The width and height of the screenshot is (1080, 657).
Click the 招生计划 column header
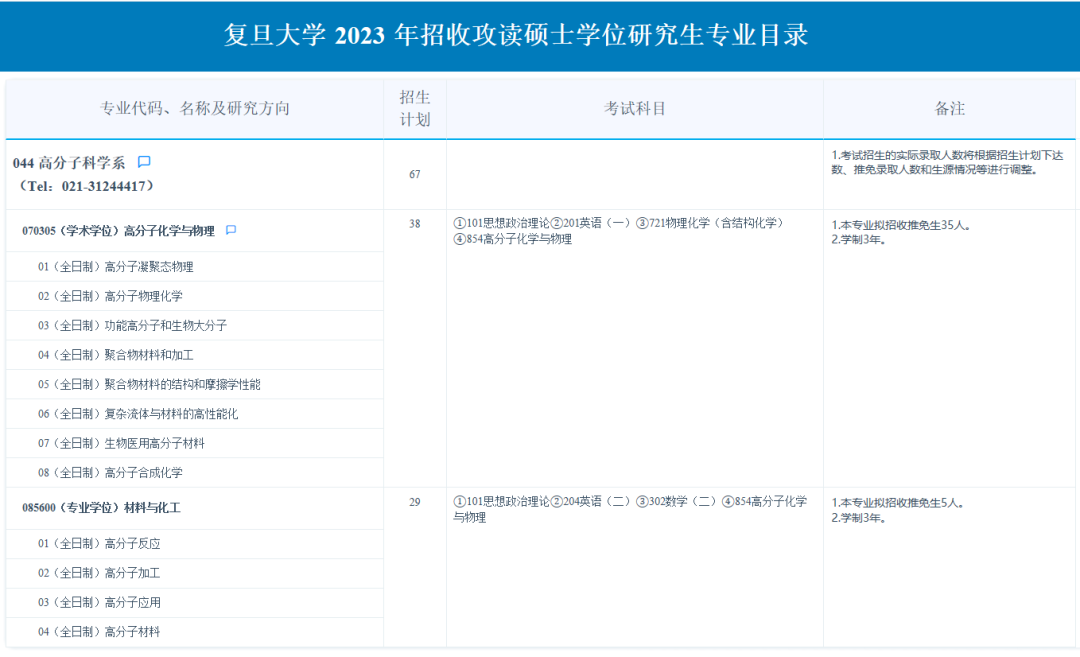pyautogui.click(x=414, y=109)
